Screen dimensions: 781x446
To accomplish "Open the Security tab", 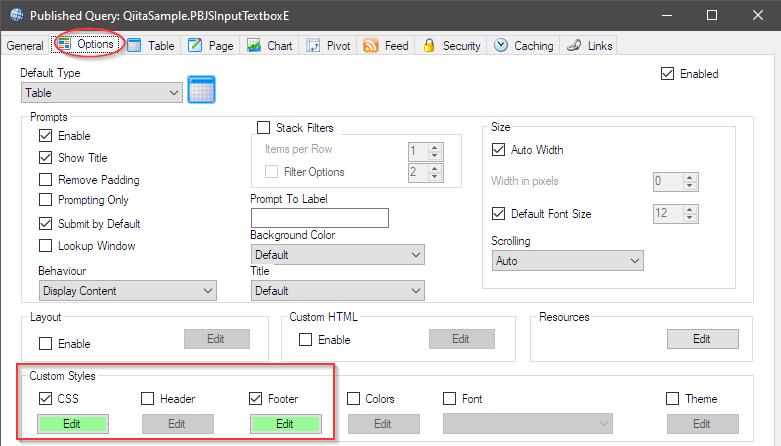I will pyautogui.click(x=452, y=46).
